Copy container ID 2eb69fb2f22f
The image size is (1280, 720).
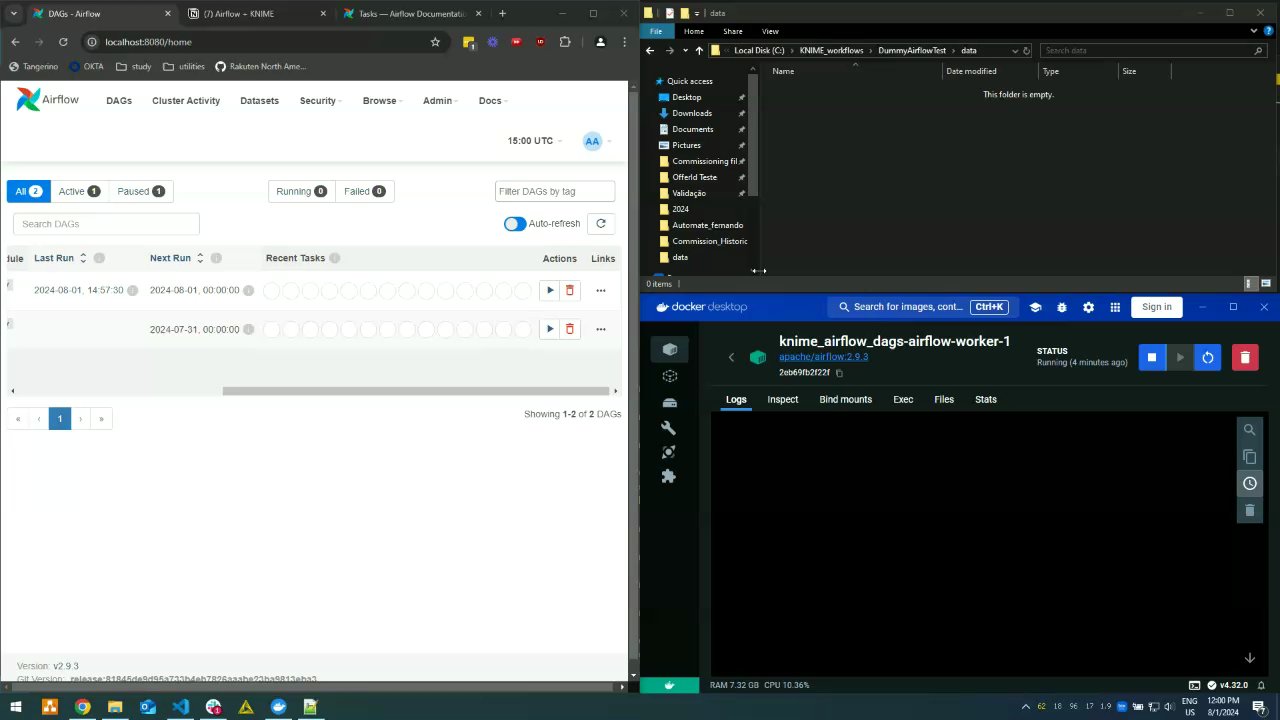839,373
